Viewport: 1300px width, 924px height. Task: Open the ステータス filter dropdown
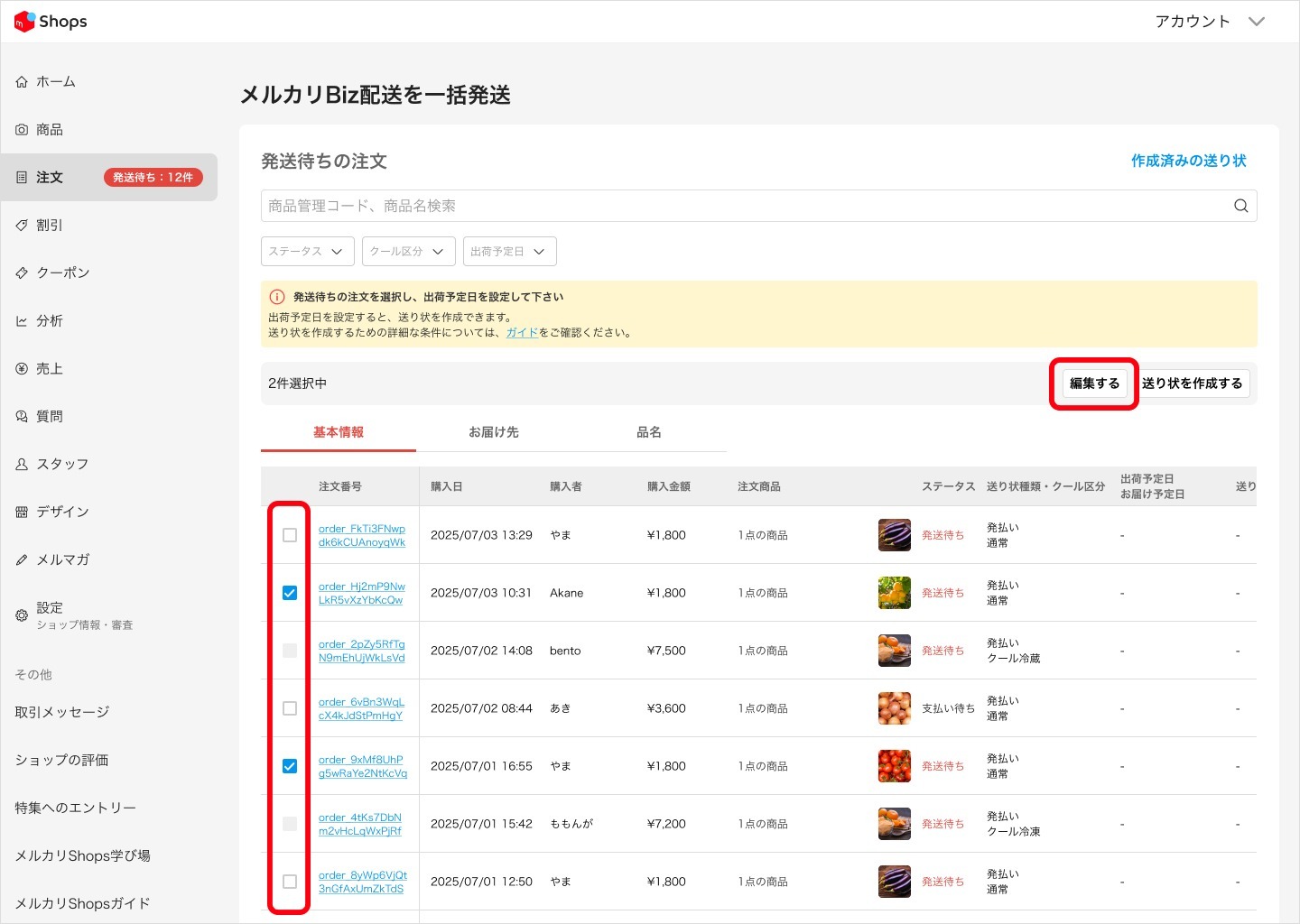pos(308,252)
